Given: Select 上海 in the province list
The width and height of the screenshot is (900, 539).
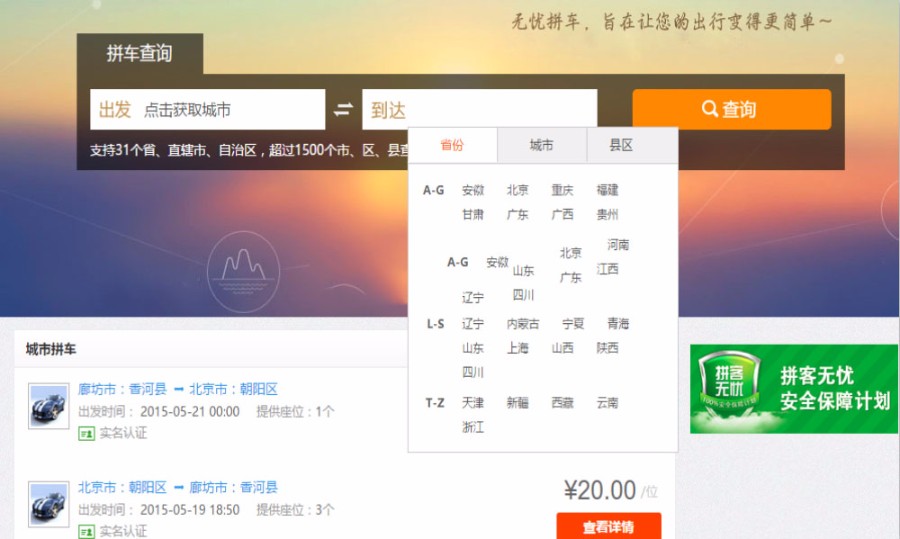Looking at the screenshot, I should (x=517, y=348).
